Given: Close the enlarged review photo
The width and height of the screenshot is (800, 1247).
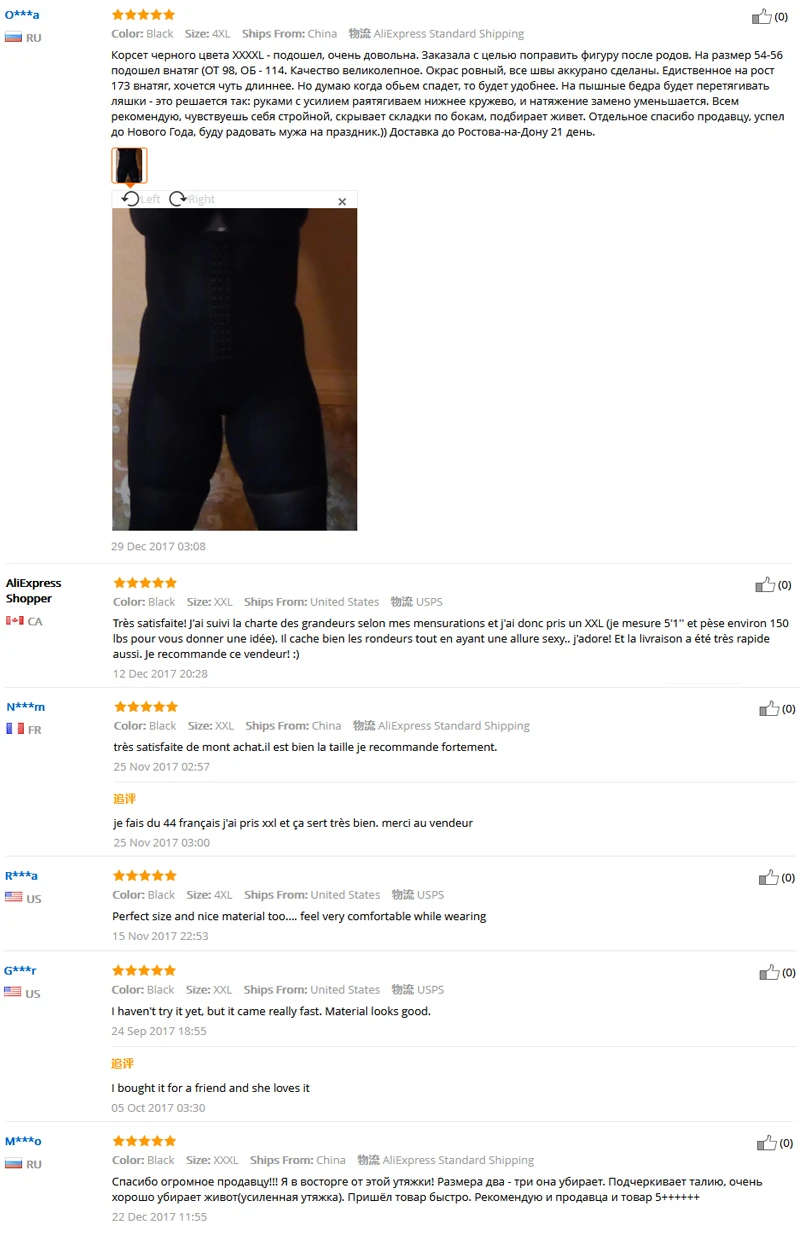Looking at the screenshot, I should [x=342, y=201].
